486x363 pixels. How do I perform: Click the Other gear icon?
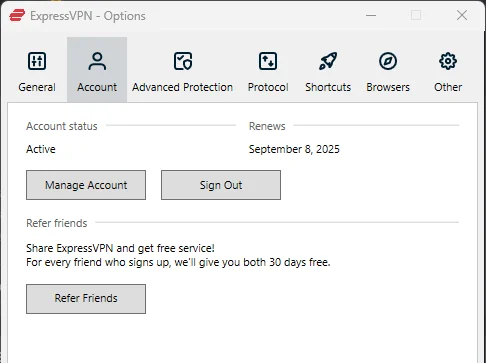(448, 61)
